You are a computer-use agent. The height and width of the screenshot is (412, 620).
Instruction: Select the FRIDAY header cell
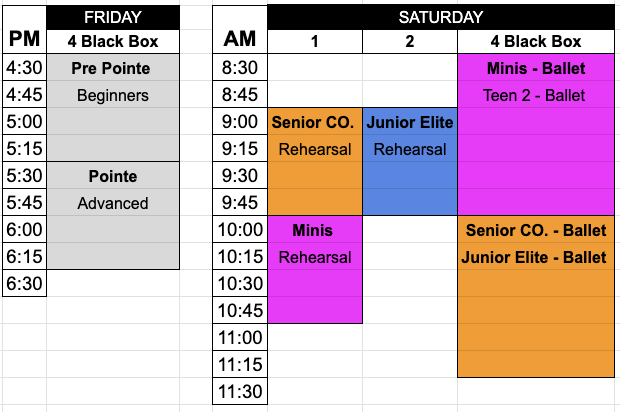[113, 17]
